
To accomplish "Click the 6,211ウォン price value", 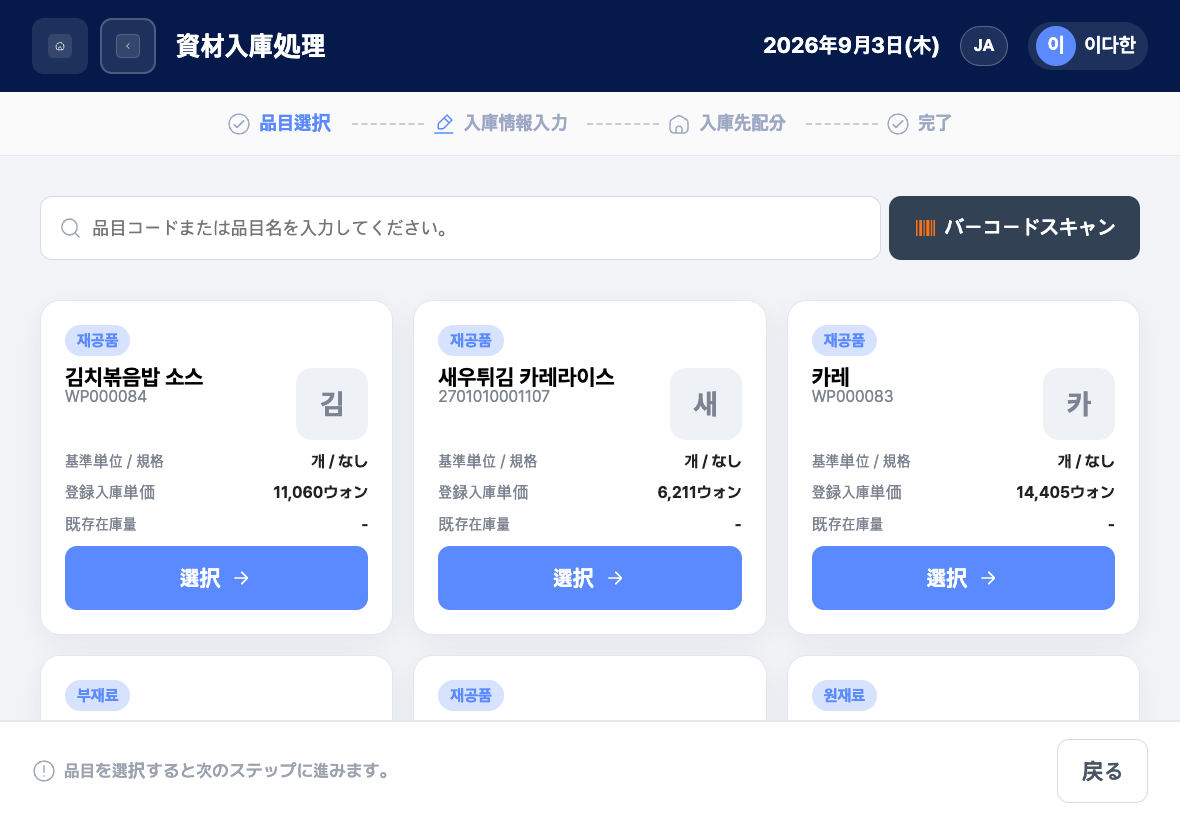I will coord(699,492).
